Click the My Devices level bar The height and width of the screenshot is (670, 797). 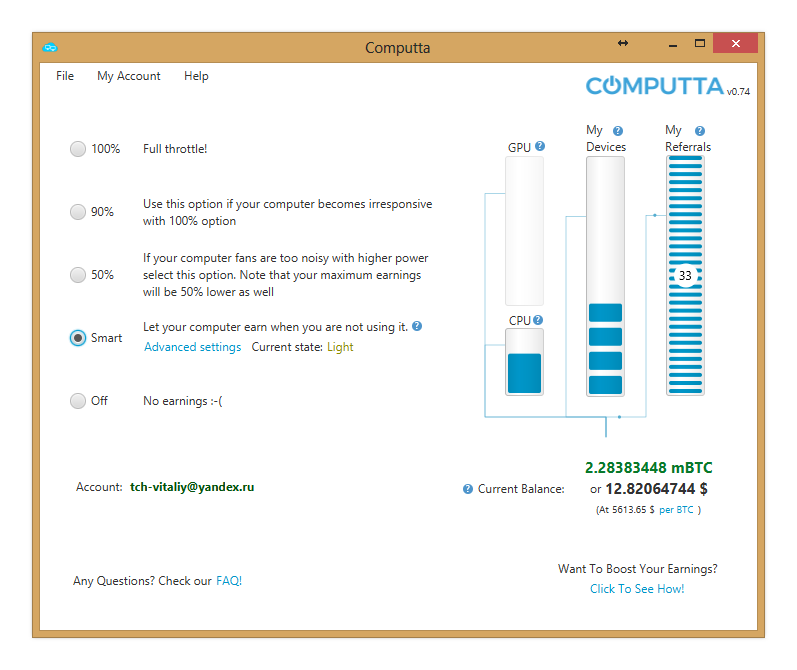[605, 276]
